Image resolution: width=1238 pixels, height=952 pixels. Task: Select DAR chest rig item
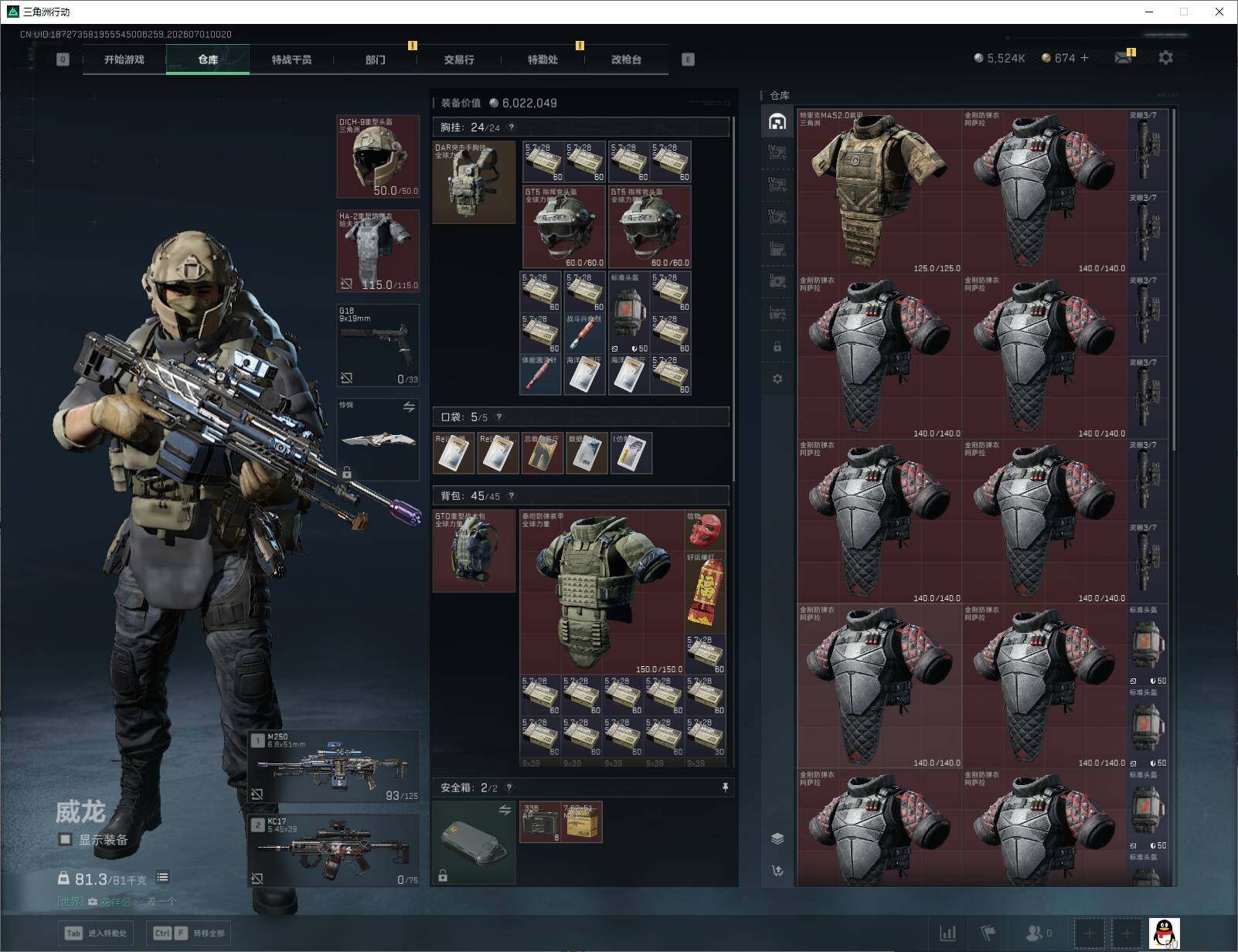click(474, 182)
